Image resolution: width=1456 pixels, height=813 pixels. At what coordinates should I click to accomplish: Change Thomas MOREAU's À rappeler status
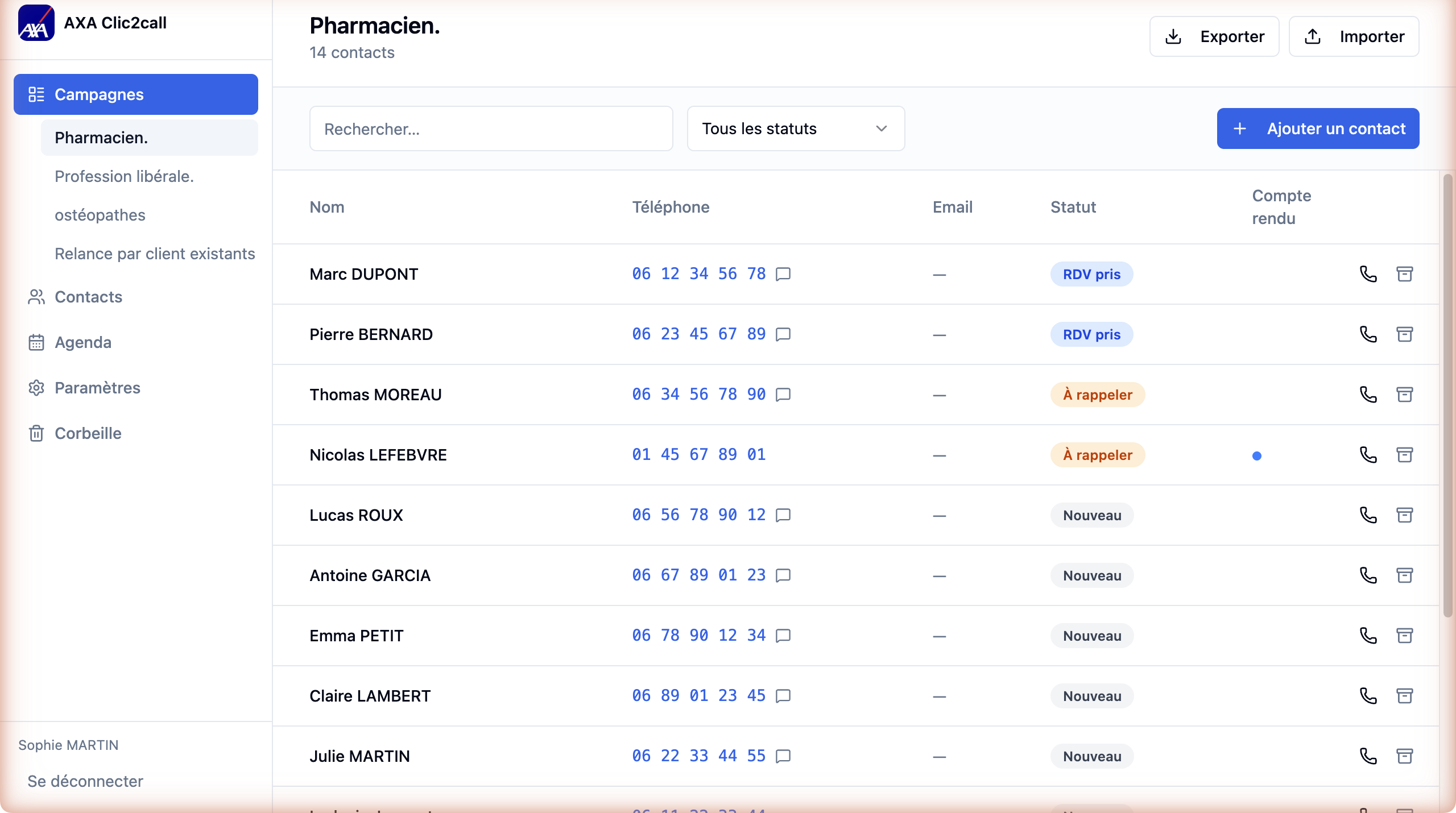(x=1097, y=395)
